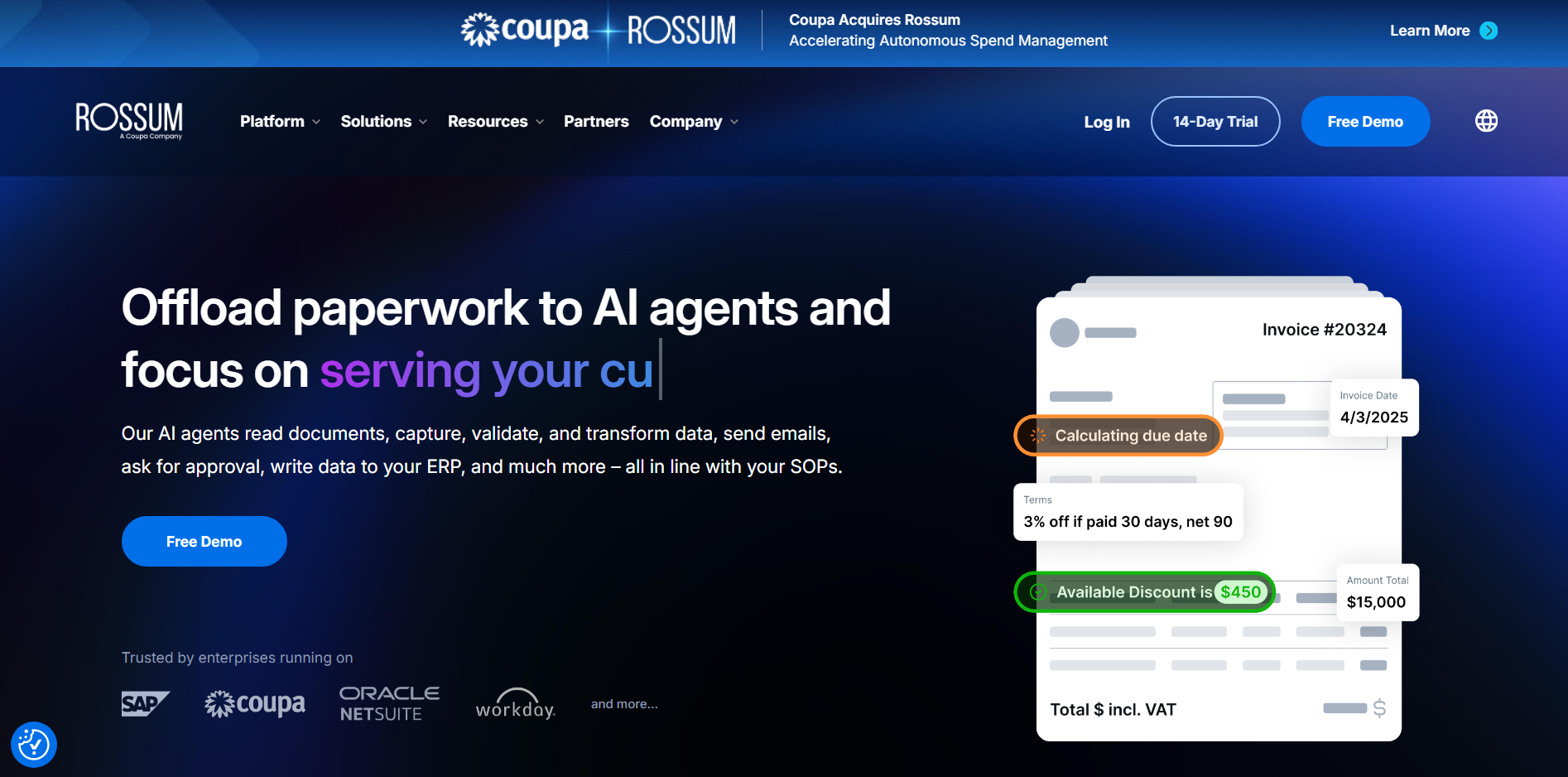
Task: Expand the Solutions dropdown menu
Action: coord(384,122)
